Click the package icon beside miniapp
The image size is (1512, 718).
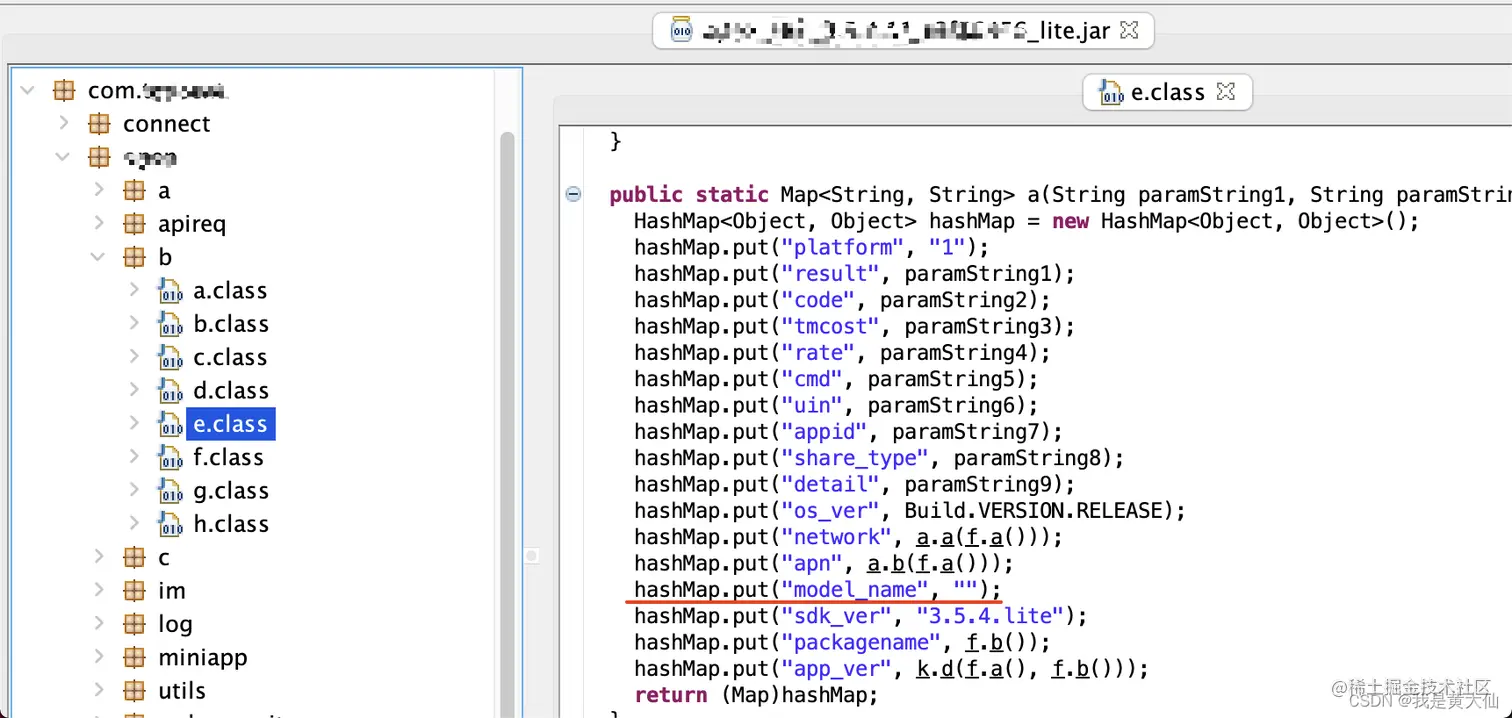134,658
